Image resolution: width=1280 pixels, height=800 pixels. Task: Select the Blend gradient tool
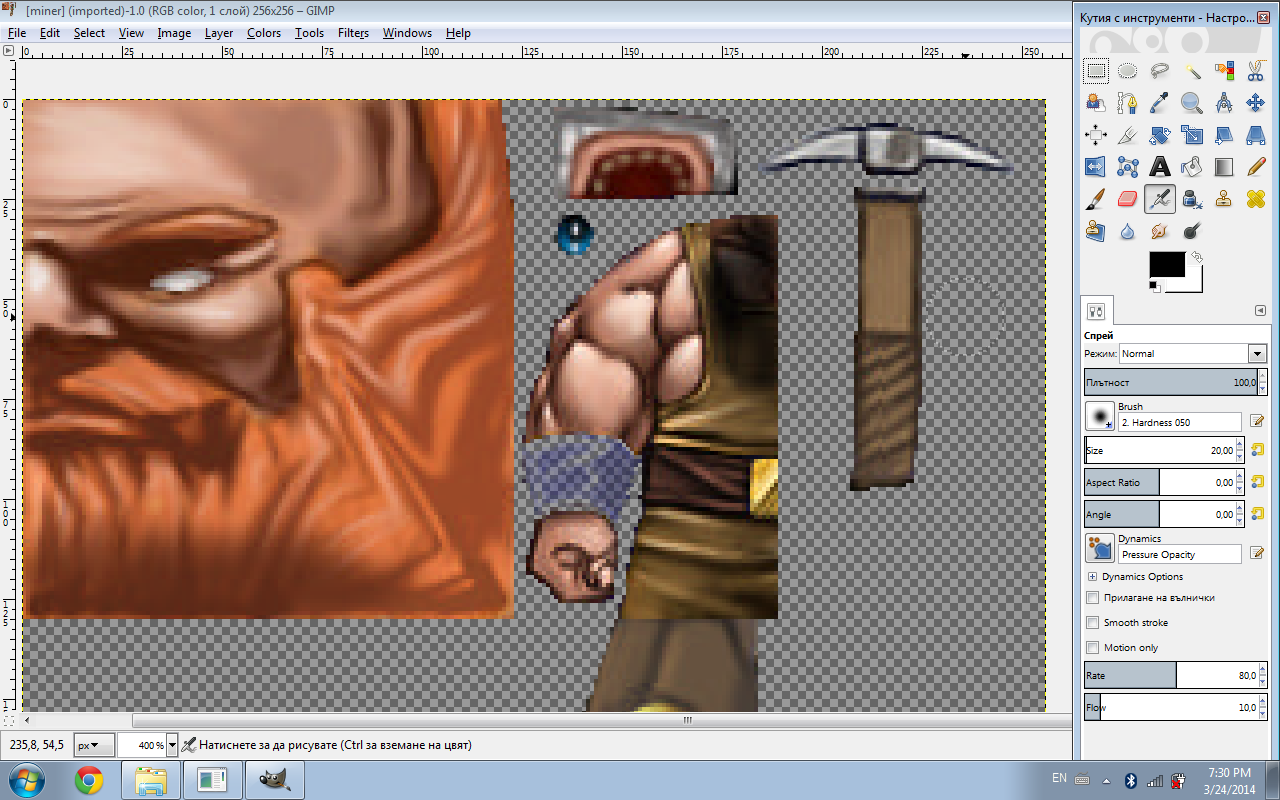(x=1224, y=167)
